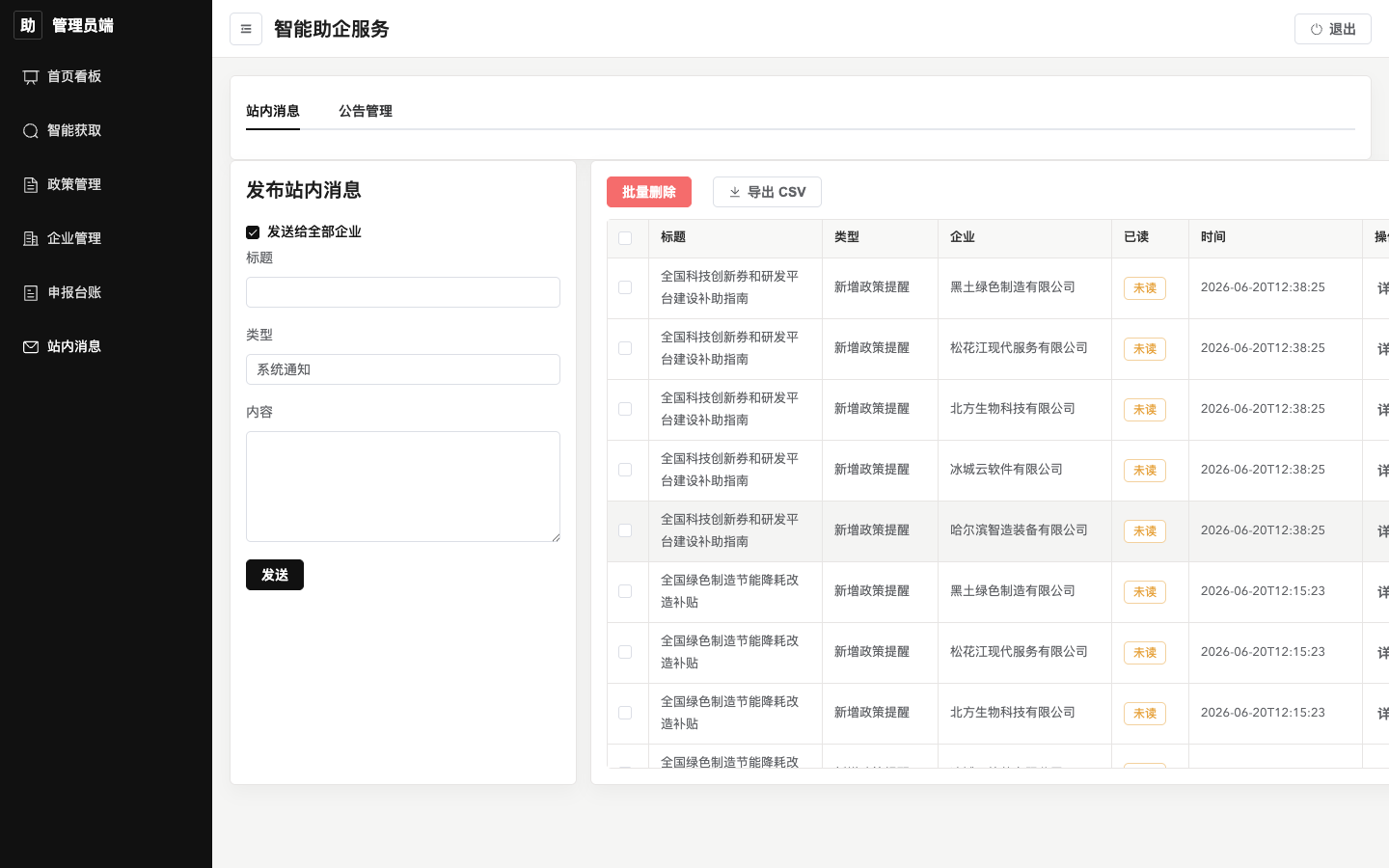Click the 政策管理 document icon
Viewport: 1389px width, 868px height.
31,185
